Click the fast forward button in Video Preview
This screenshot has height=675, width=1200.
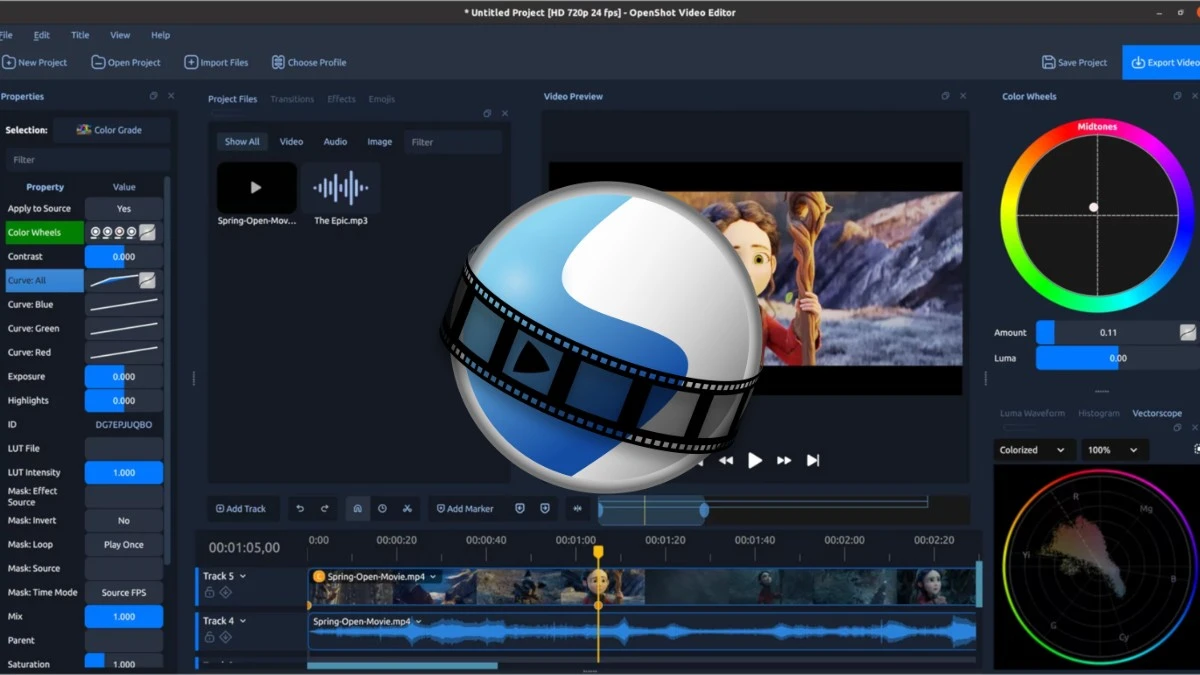784,460
